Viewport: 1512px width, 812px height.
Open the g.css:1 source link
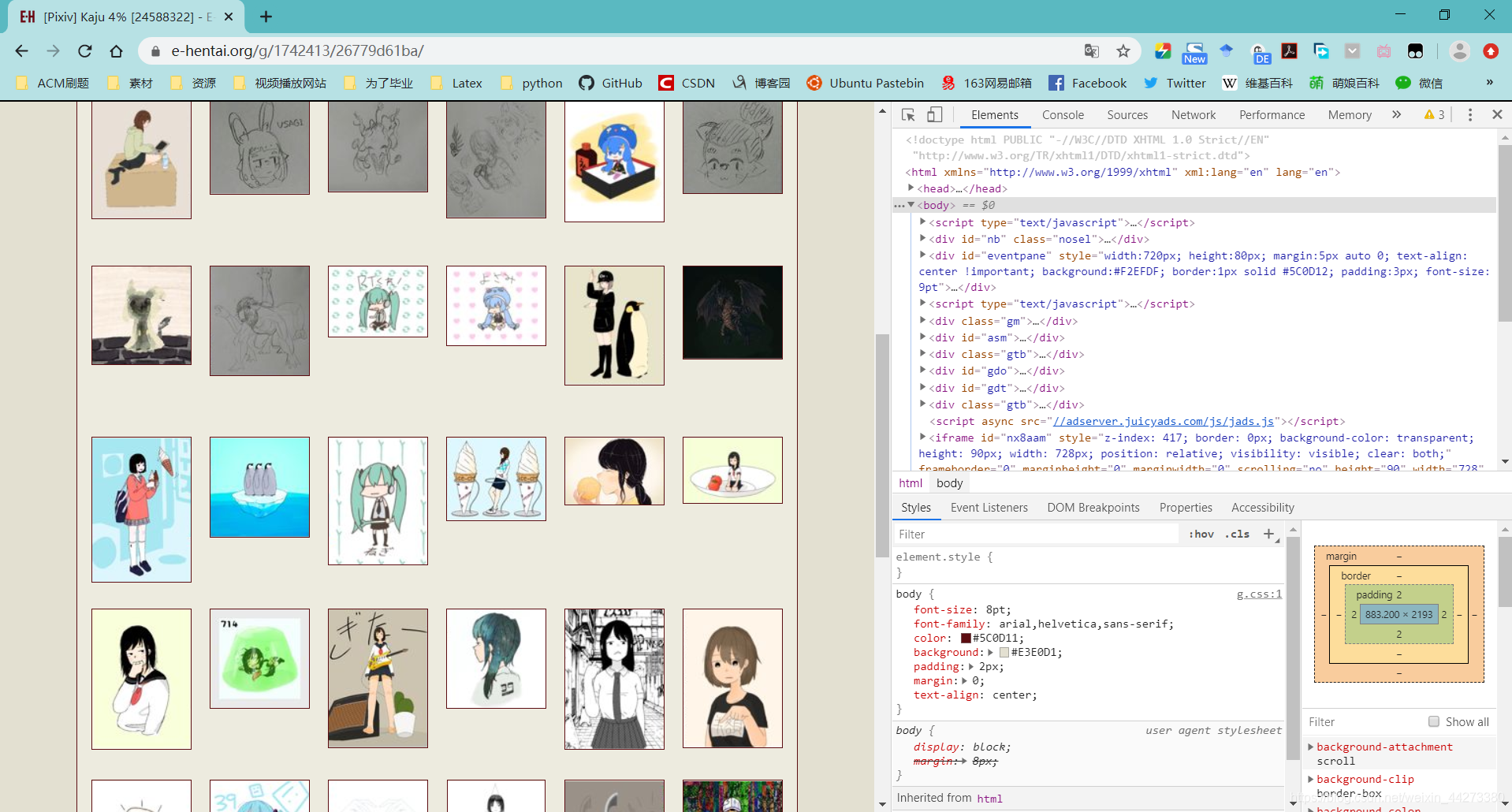(1259, 594)
